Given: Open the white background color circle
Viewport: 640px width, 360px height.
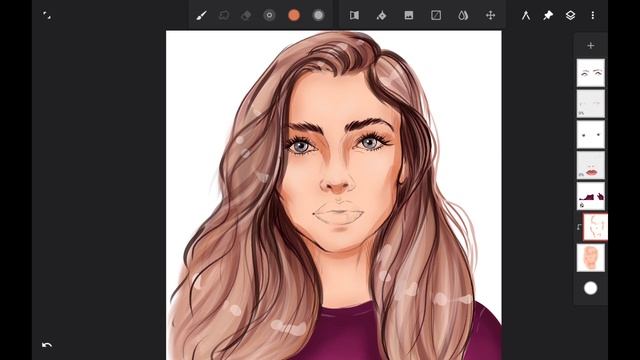Looking at the screenshot, I should click(591, 288).
